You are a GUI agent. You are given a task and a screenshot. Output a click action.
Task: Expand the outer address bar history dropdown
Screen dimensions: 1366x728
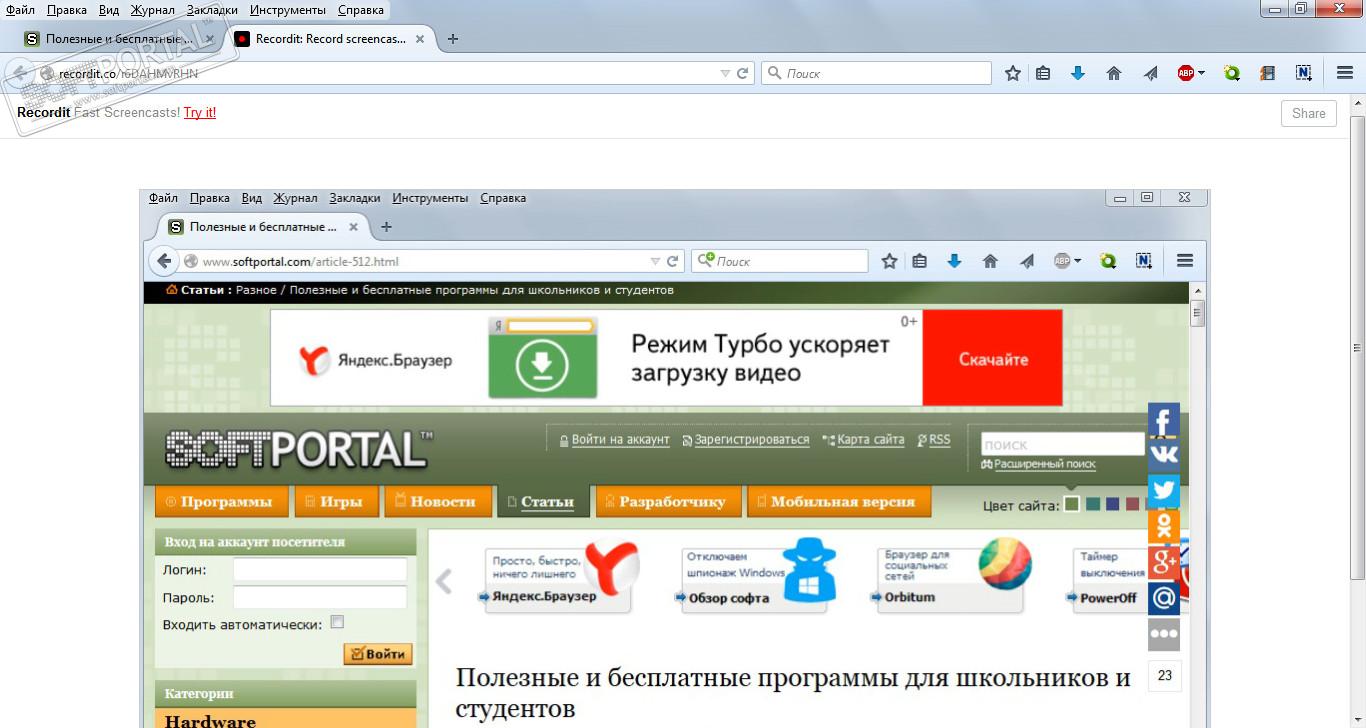point(726,73)
